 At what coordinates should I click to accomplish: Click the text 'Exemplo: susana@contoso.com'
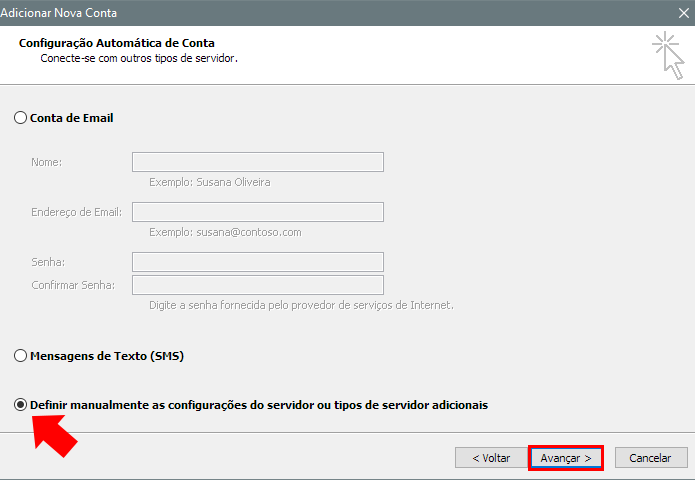click(x=225, y=232)
